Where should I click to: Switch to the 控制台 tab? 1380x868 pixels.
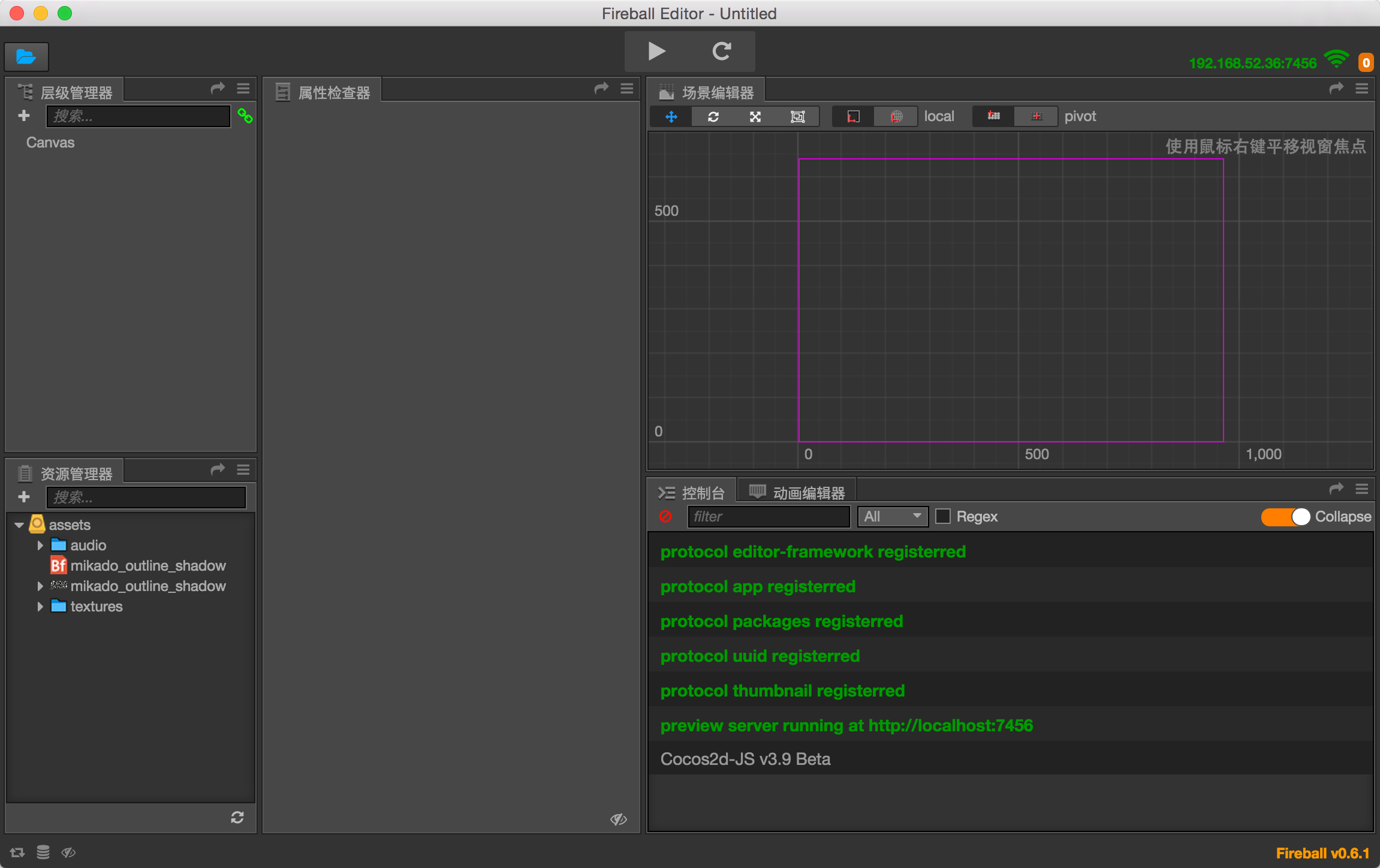point(692,492)
